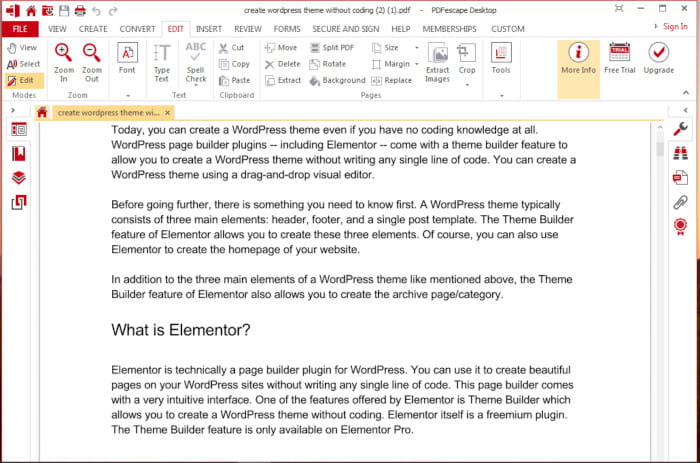Switch to the INSERT ribbon tab
Image resolution: width=700 pixels, height=463 pixels.
(209, 29)
